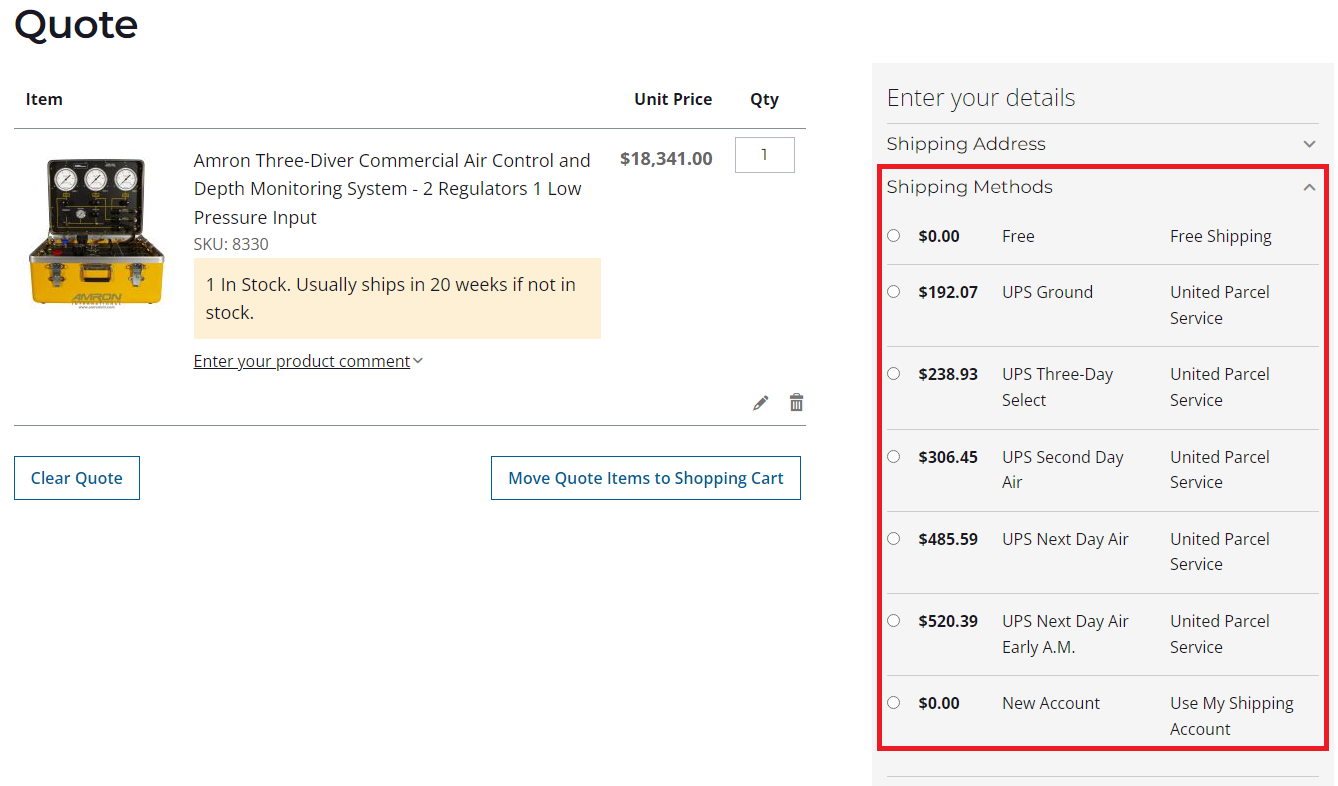Click the Qty input field
This screenshot has height=786, width=1338.
pos(764,155)
